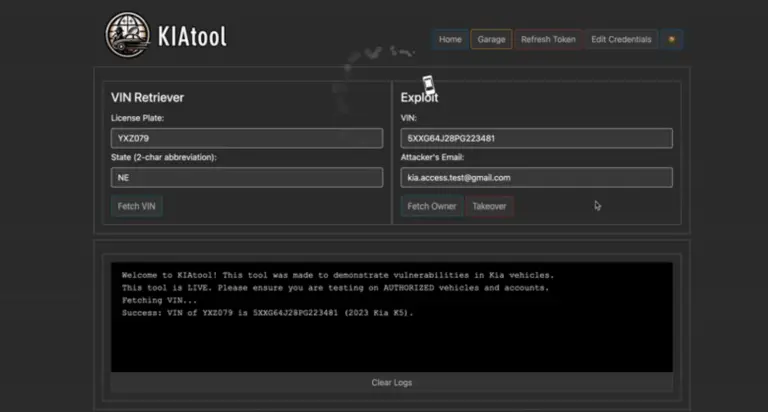Open Edit Credentials

621,39
